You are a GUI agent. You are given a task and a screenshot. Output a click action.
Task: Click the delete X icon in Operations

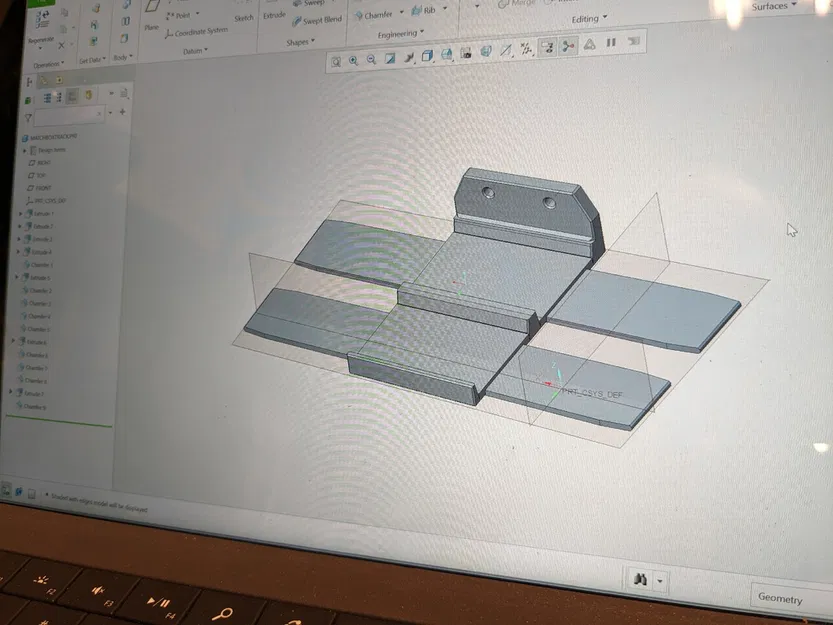pyautogui.click(x=61, y=46)
